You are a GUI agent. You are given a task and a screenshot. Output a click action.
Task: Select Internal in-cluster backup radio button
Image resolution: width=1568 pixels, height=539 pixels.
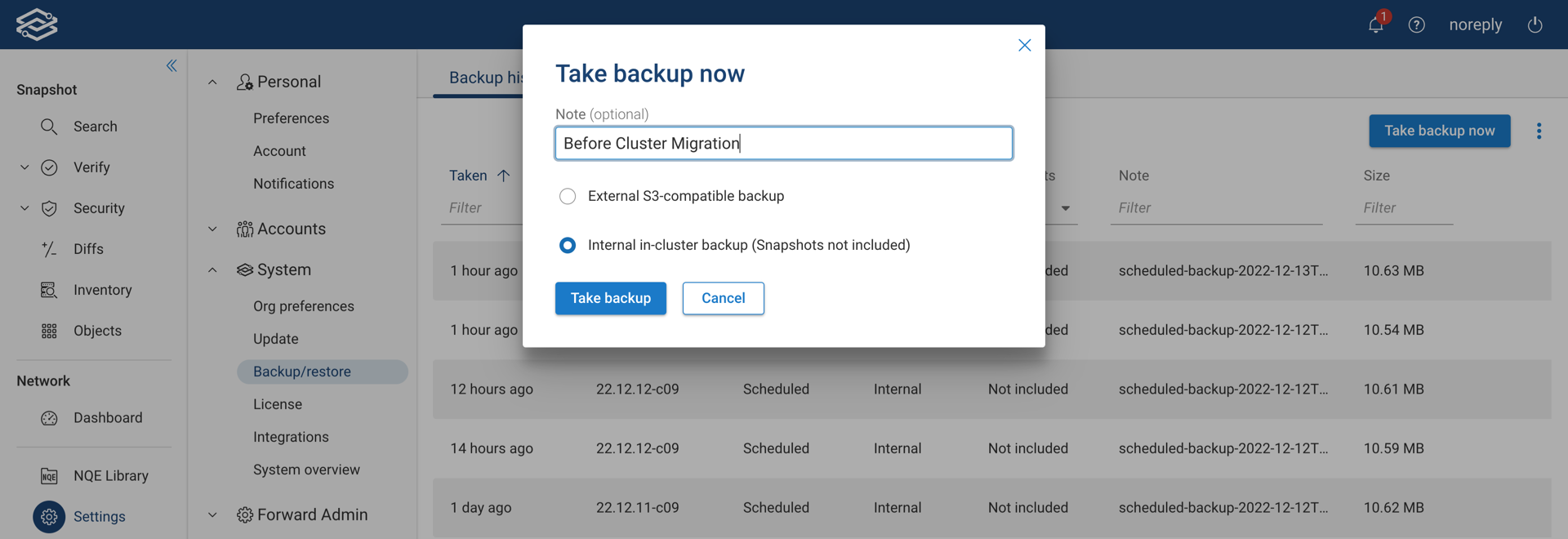(568, 245)
